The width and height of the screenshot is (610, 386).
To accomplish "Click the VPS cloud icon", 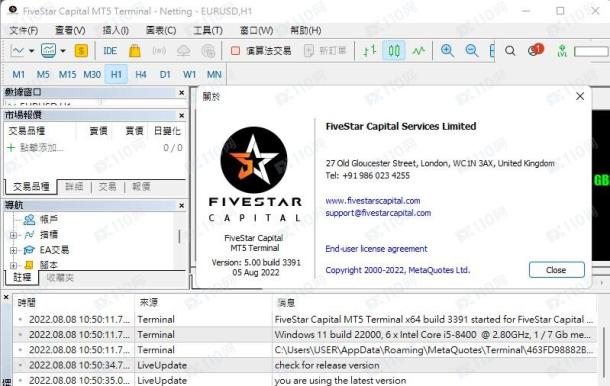I will [183, 51].
